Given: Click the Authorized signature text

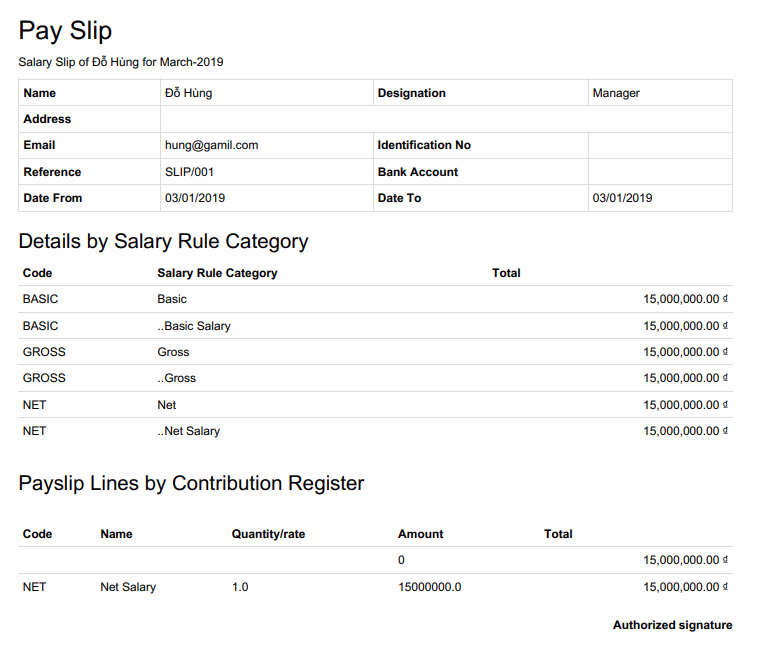Looking at the screenshot, I should click(672, 625).
